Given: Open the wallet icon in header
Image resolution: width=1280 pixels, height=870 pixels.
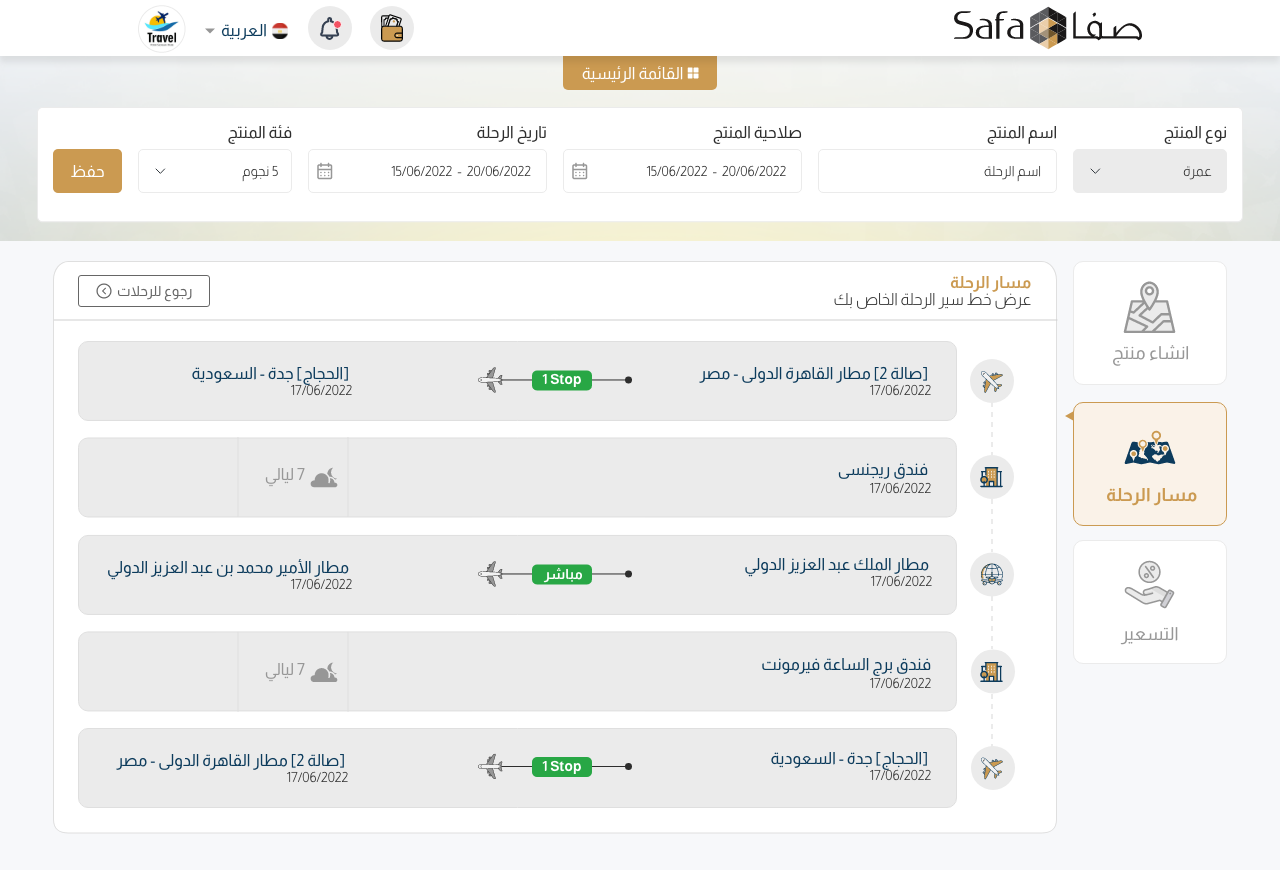Looking at the screenshot, I should point(392,28).
